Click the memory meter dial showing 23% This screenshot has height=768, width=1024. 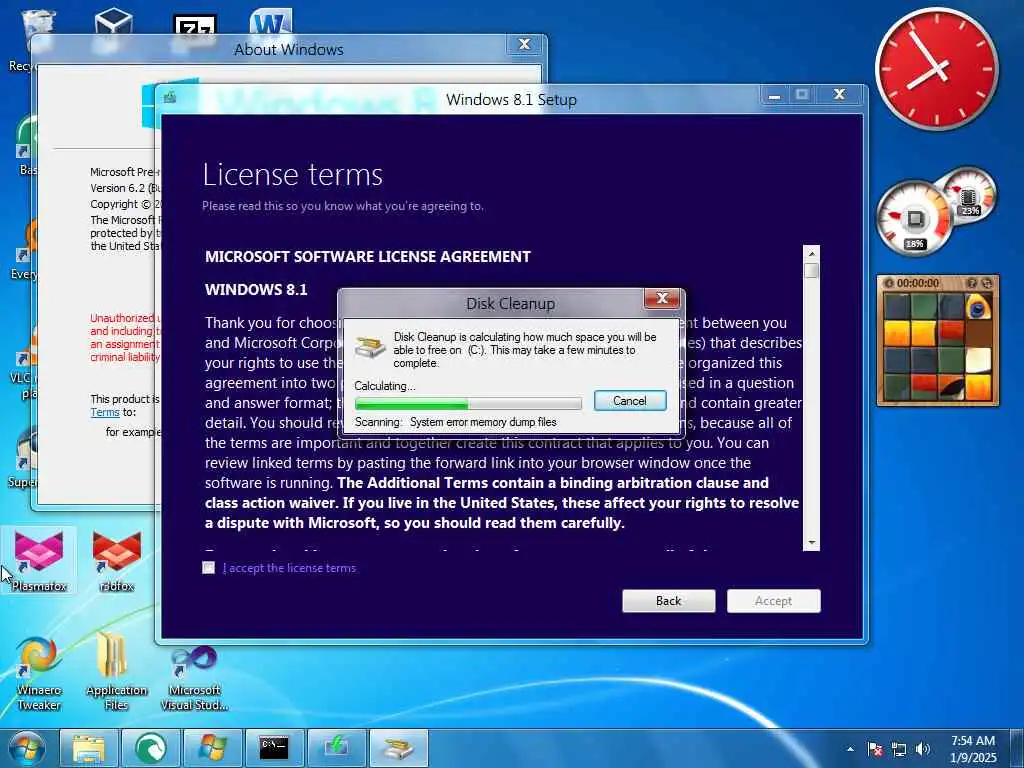[x=969, y=195]
